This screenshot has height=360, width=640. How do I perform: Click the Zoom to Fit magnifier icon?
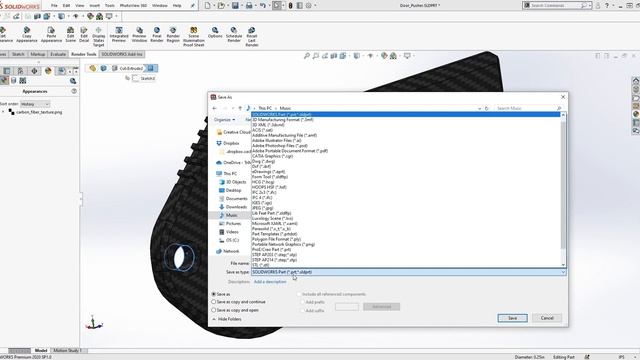[x=307, y=56]
